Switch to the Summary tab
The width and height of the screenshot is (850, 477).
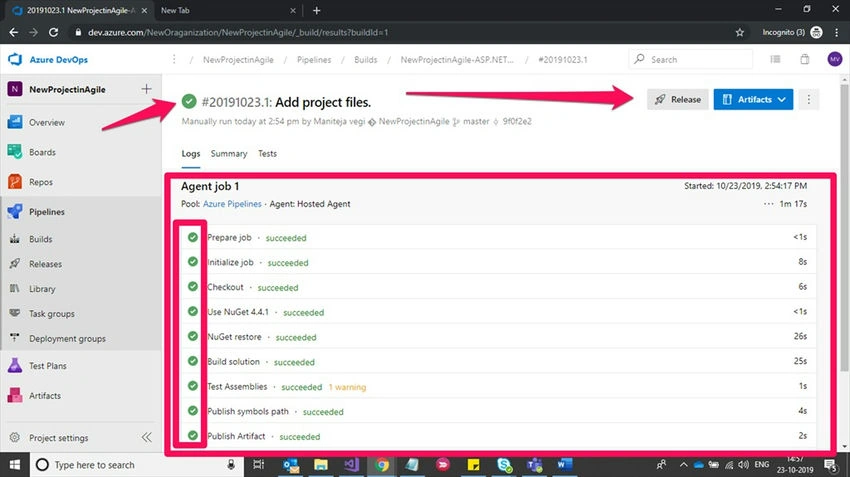click(x=229, y=153)
